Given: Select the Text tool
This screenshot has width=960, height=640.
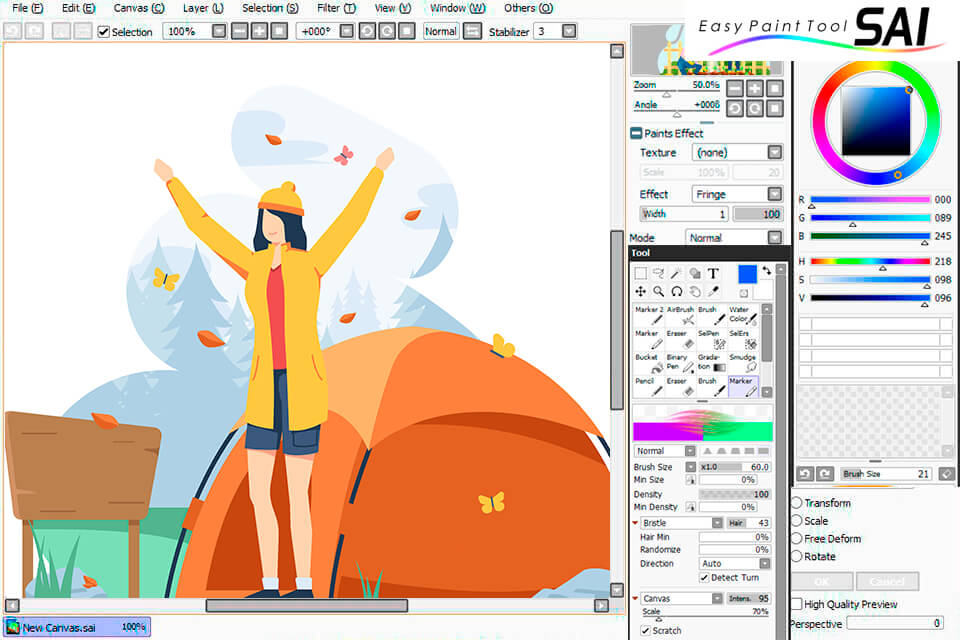Looking at the screenshot, I should 713,273.
